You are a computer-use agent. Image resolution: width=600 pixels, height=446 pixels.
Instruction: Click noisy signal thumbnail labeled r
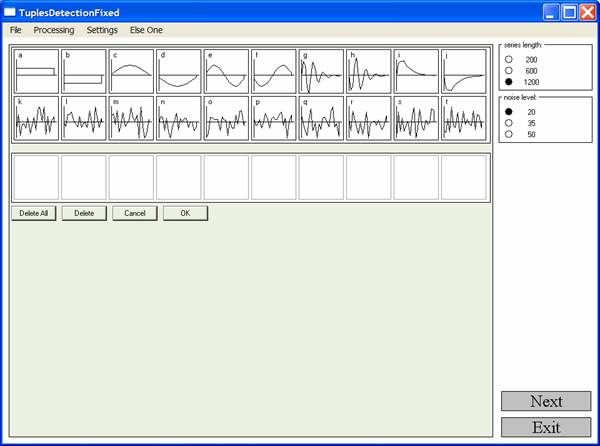coord(368,118)
